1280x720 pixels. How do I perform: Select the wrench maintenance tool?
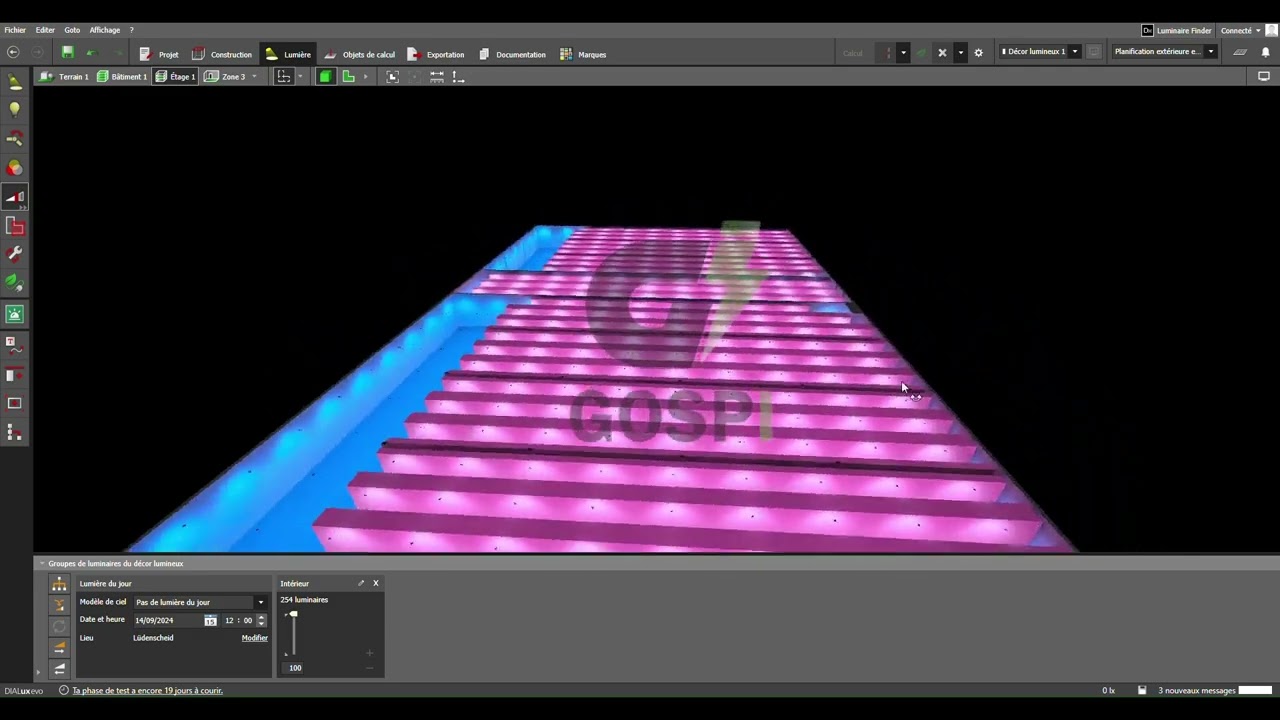point(15,255)
